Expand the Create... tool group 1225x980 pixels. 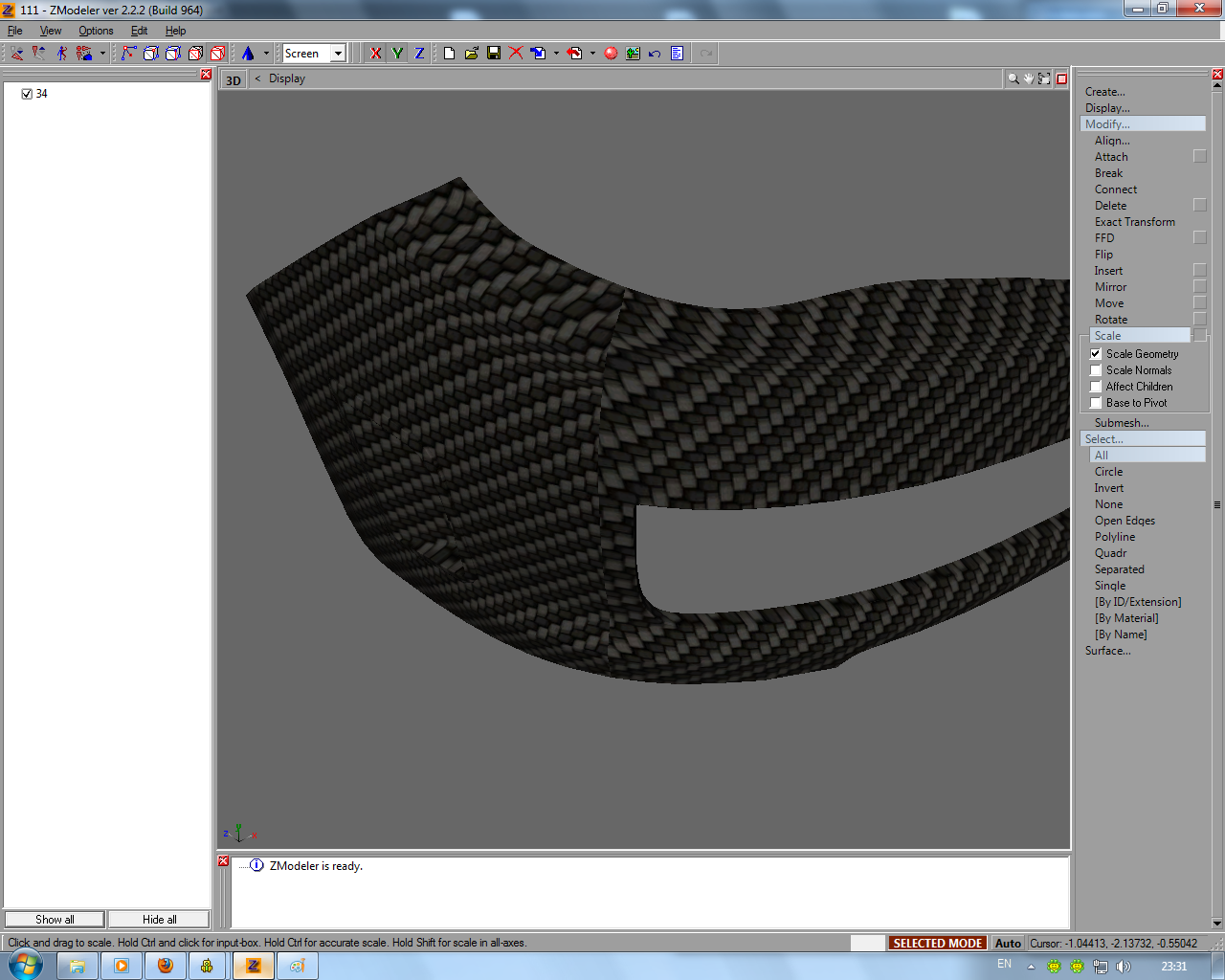pos(1104,92)
